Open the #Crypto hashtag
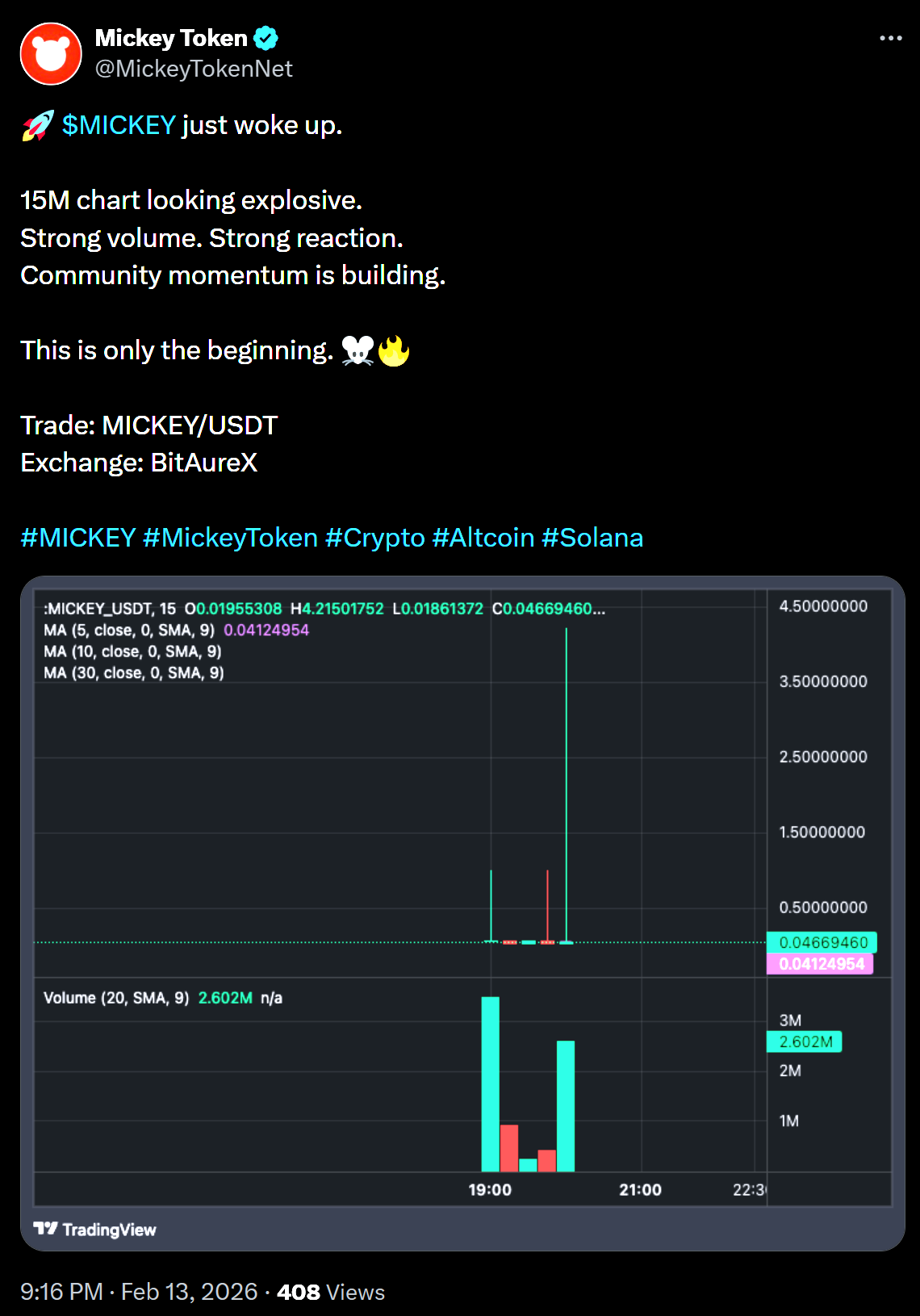920x1316 pixels. (374, 538)
